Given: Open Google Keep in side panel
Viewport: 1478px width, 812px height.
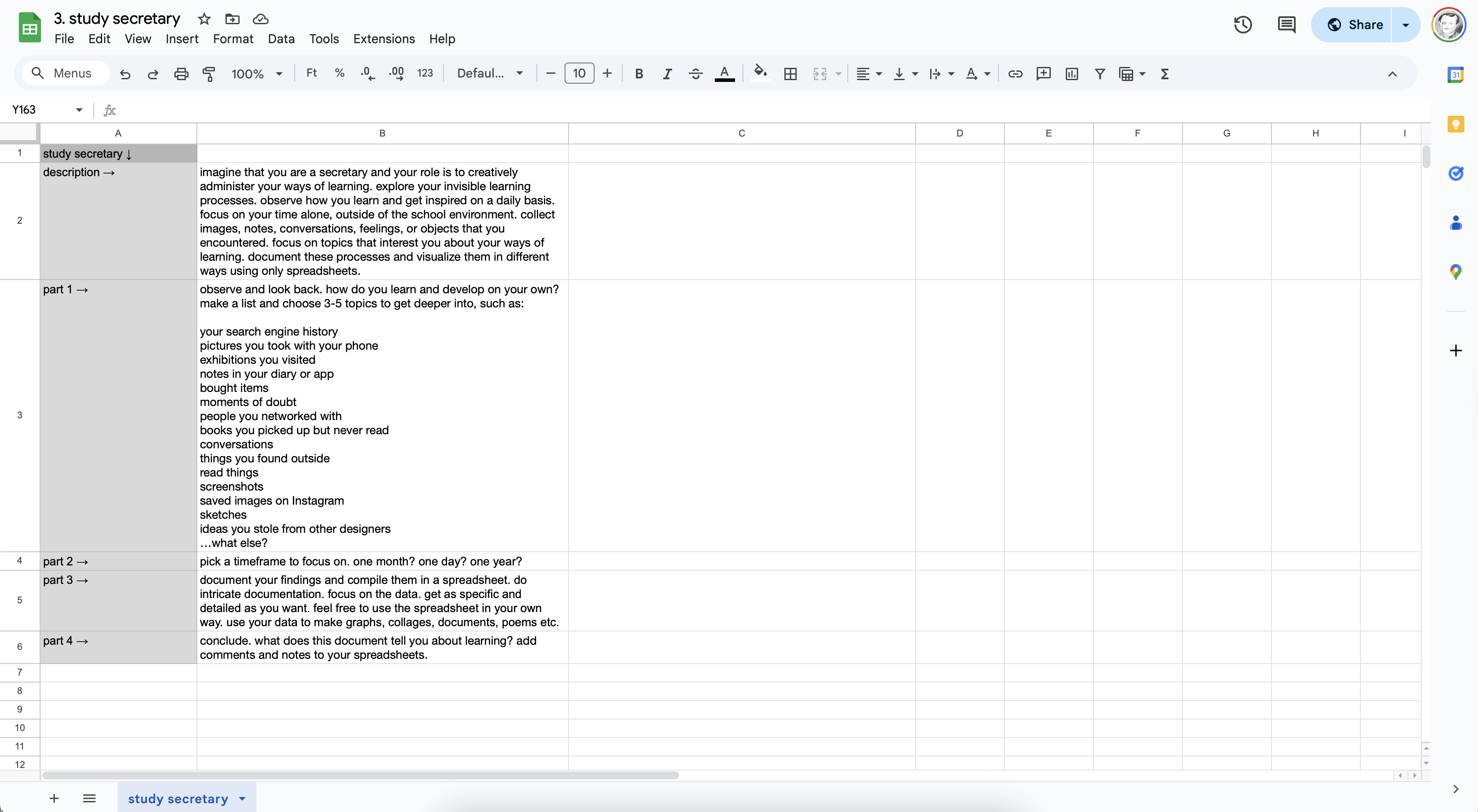Looking at the screenshot, I should click(1456, 124).
